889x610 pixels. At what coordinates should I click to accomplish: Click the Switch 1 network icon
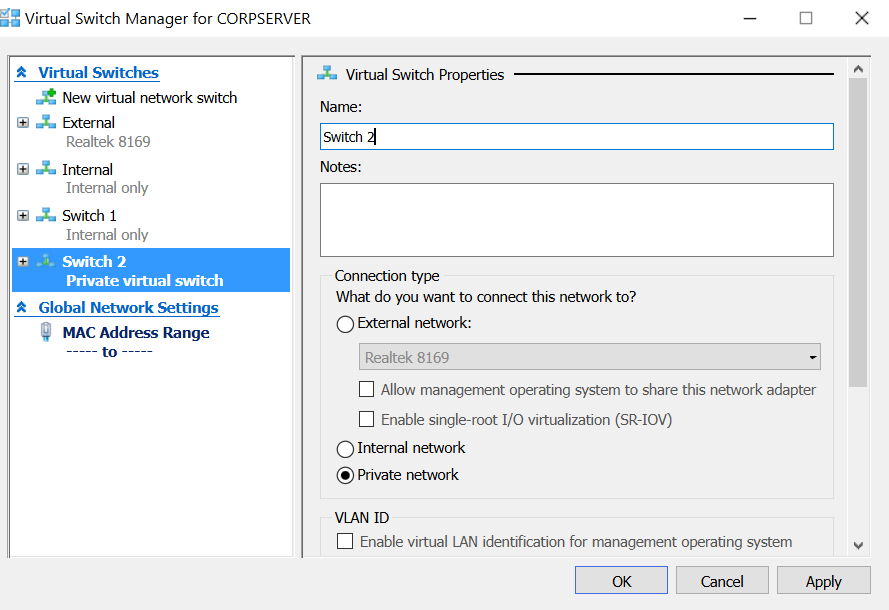46,215
